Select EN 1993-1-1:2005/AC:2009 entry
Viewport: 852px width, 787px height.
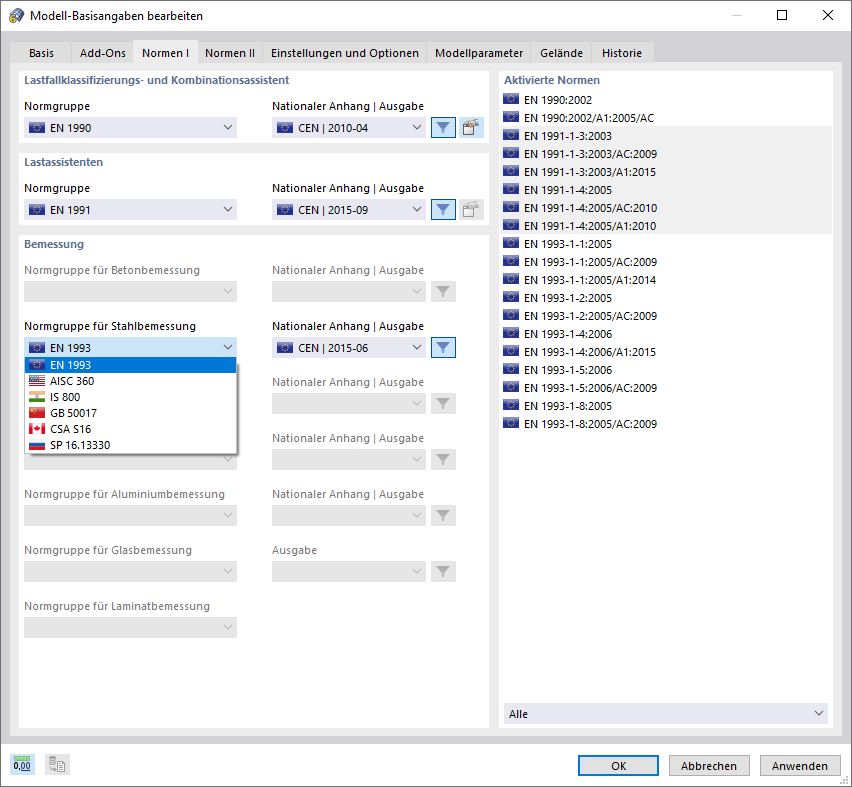[x=666, y=261]
